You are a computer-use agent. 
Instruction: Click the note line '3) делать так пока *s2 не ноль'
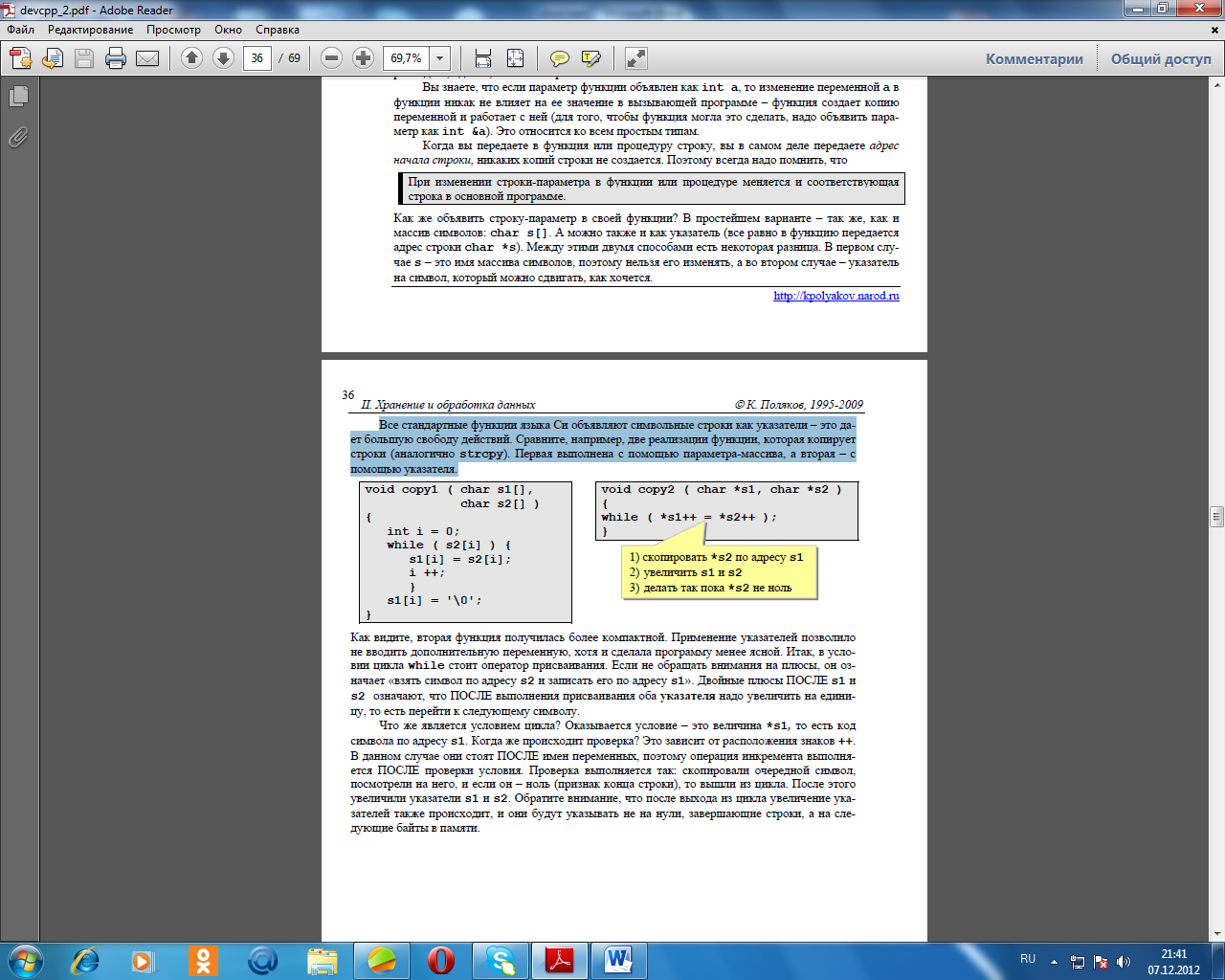[x=710, y=588]
